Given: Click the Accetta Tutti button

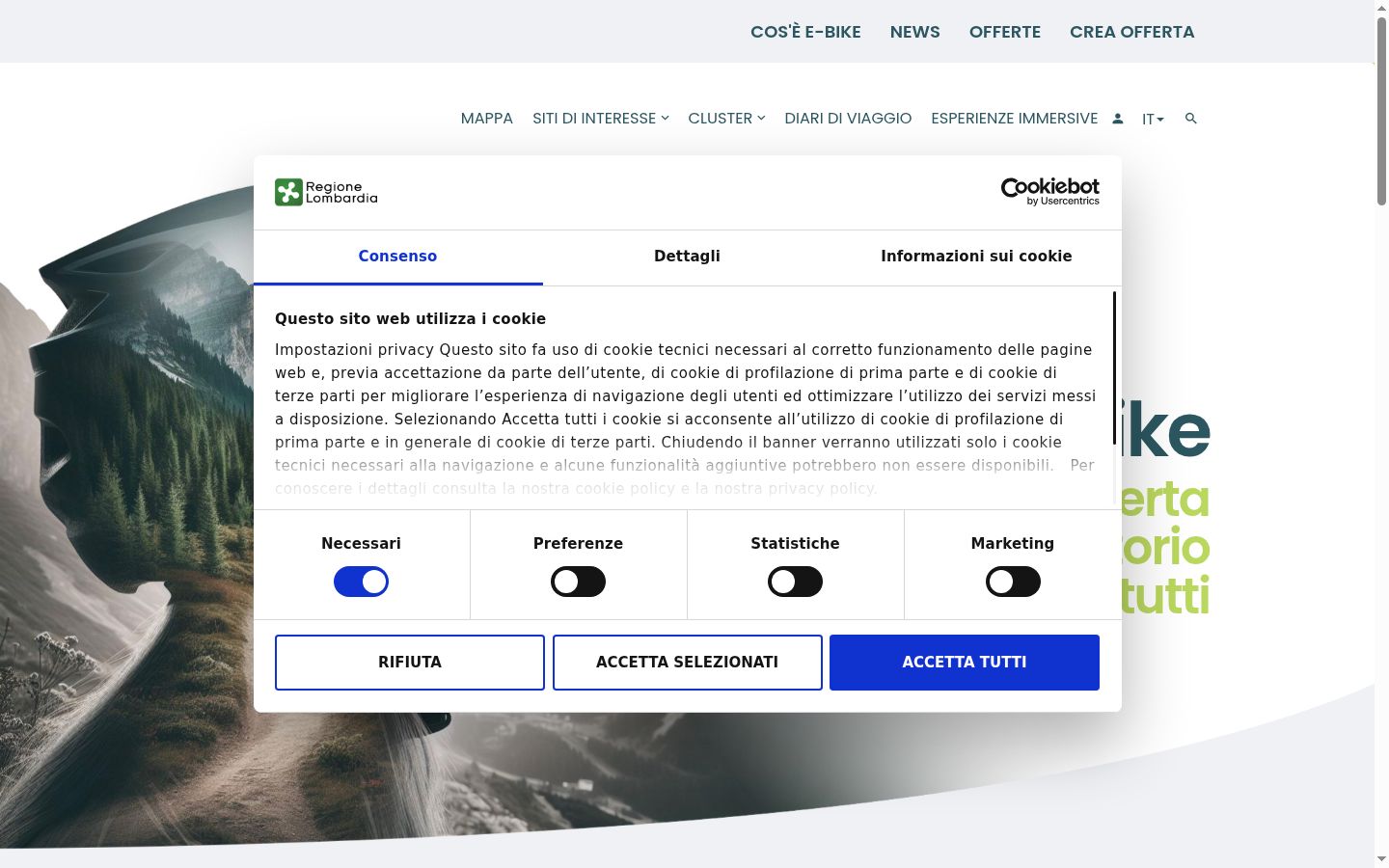Looking at the screenshot, I should pyautogui.click(x=965, y=663).
